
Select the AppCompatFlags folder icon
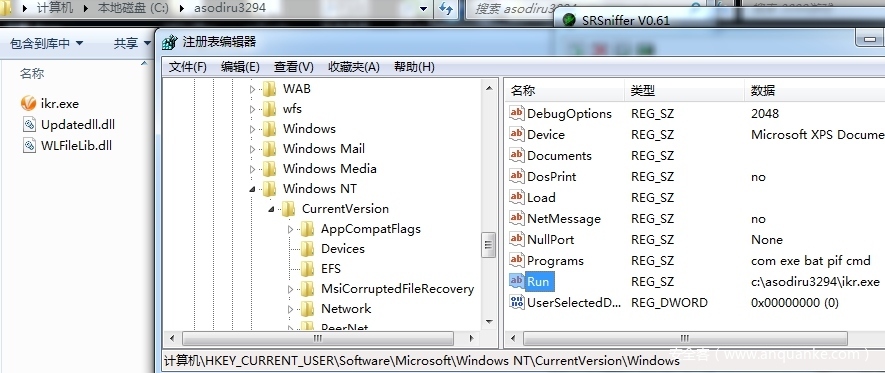click(x=308, y=229)
